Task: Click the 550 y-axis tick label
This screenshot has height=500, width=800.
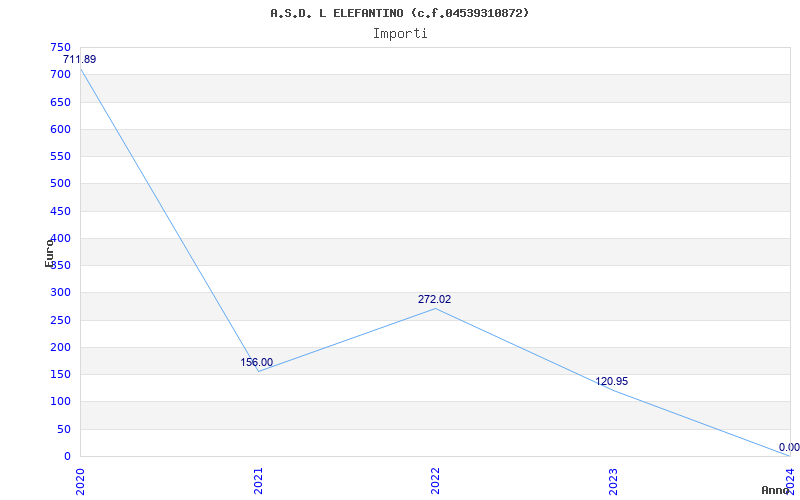Action: point(60,157)
